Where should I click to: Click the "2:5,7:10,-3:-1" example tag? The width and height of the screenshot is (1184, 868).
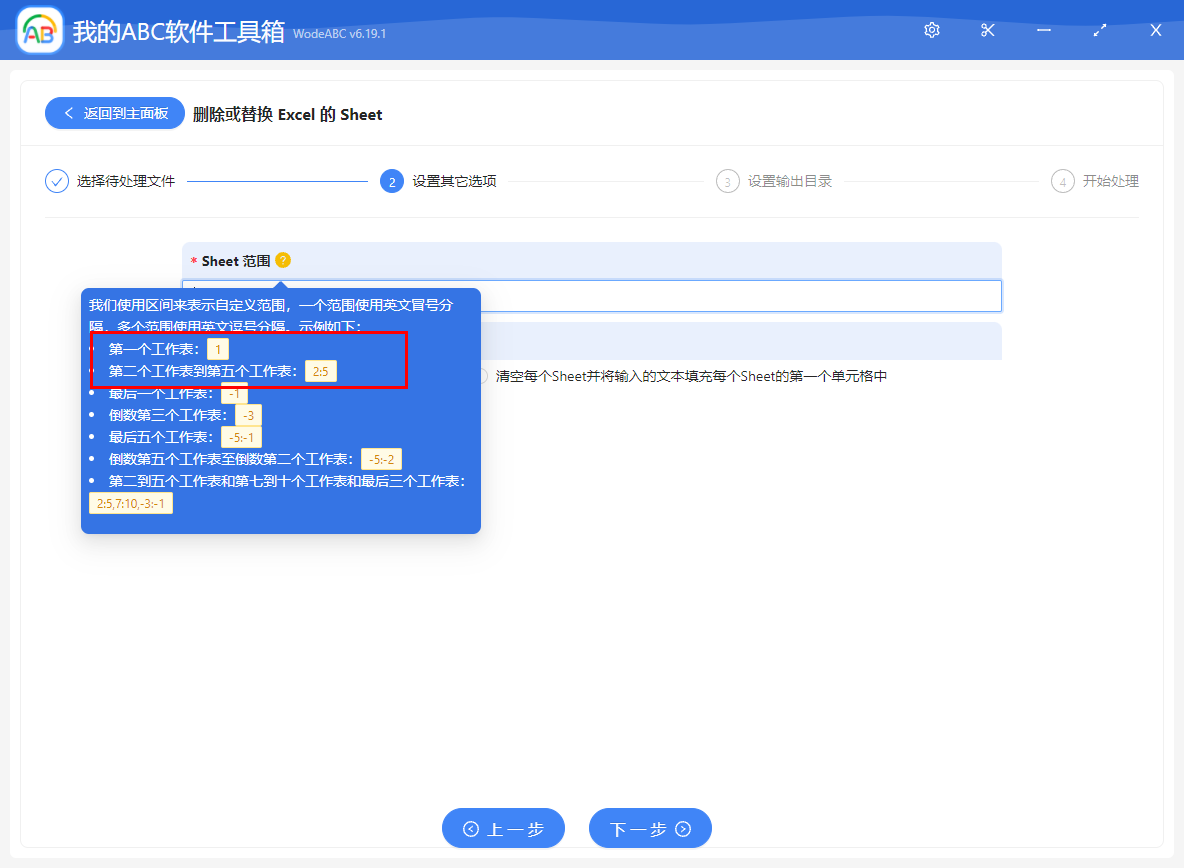click(x=131, y=503)
